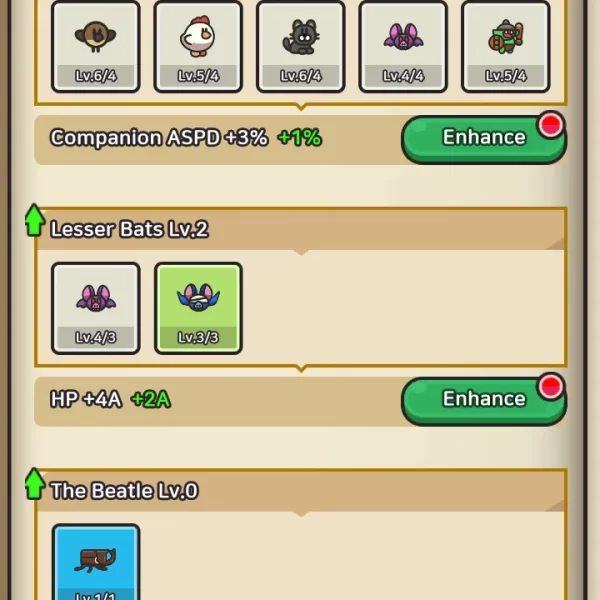Screen dimensions: 600x600
Task: Select the purple bat Lv.4/3 card
Action: 96,308
